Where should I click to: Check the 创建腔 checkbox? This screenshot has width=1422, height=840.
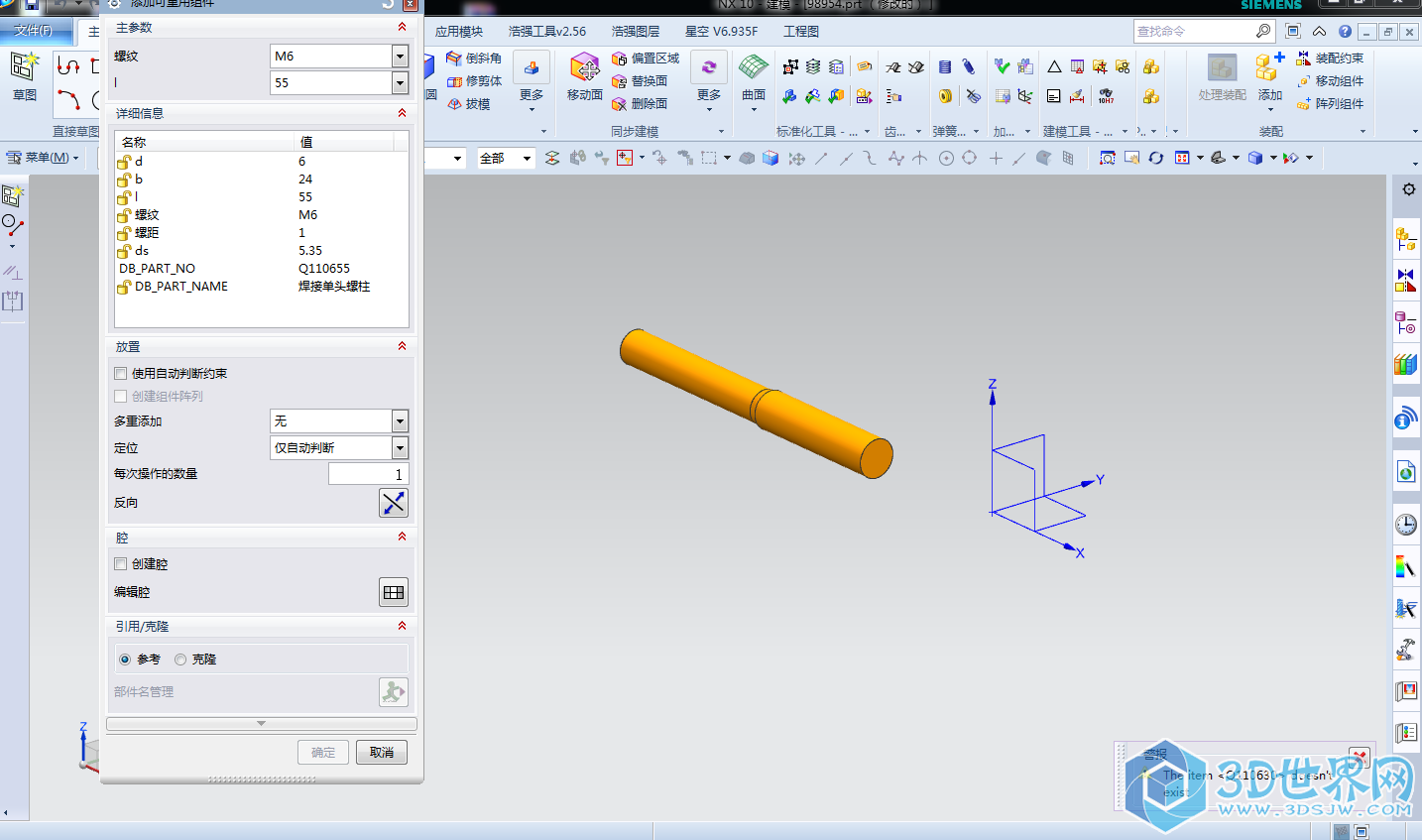[121, 564]
